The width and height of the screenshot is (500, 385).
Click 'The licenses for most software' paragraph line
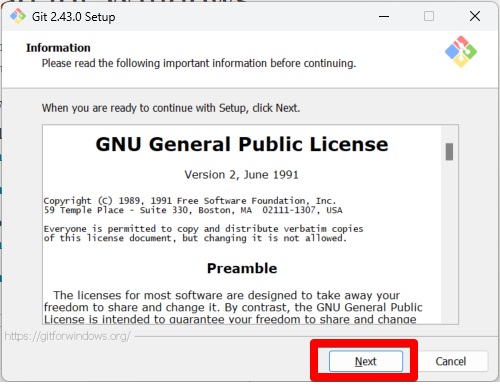pyautogui.click(x=227, y=295)
